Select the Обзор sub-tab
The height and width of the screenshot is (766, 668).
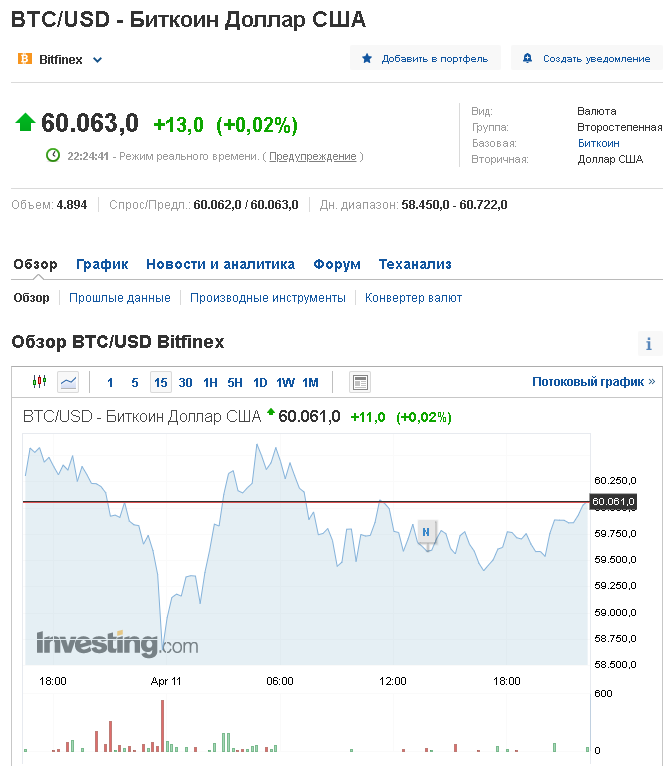31,298
